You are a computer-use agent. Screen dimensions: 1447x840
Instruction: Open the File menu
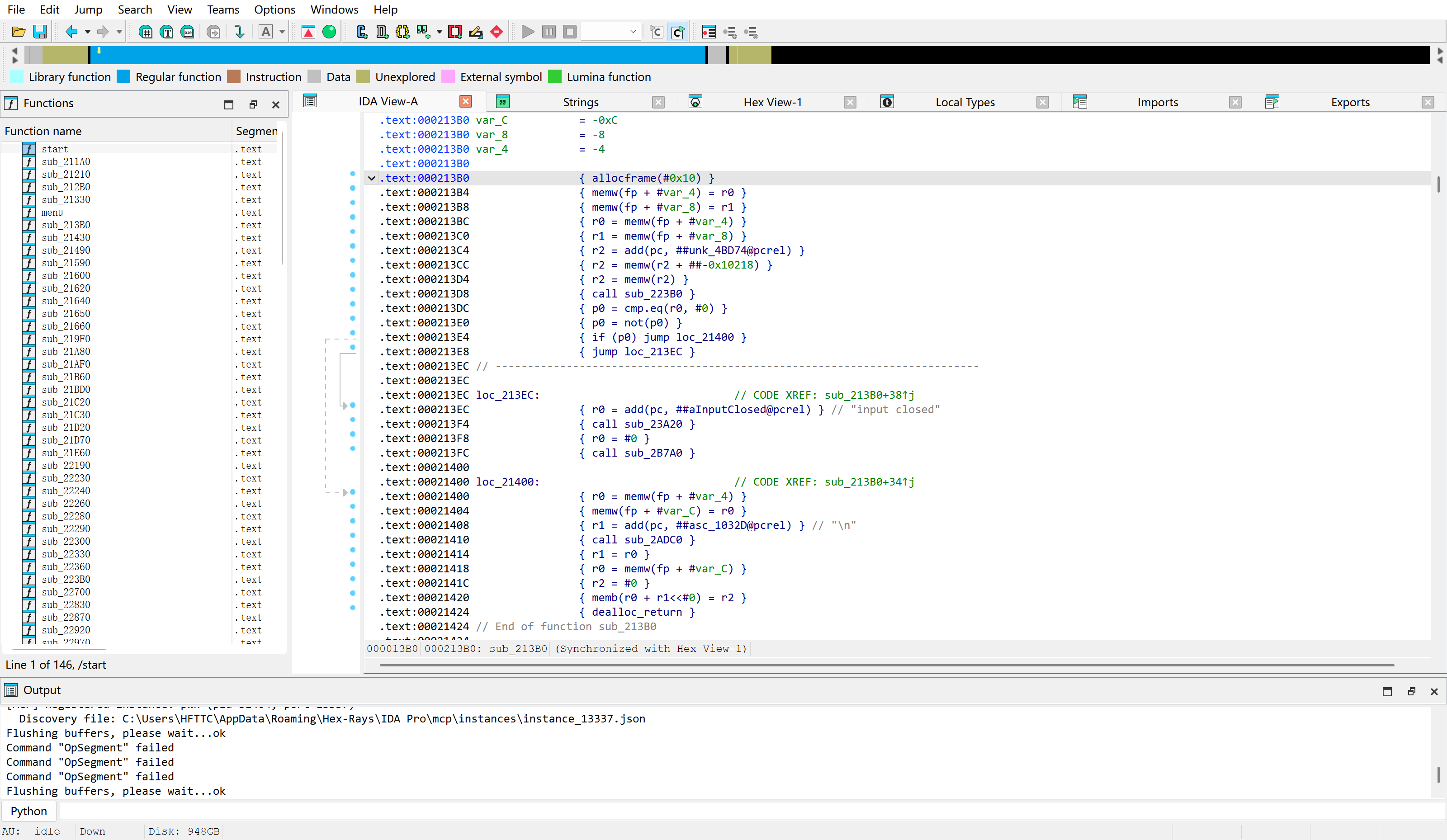pyautogui.click(x=16, y=10)
